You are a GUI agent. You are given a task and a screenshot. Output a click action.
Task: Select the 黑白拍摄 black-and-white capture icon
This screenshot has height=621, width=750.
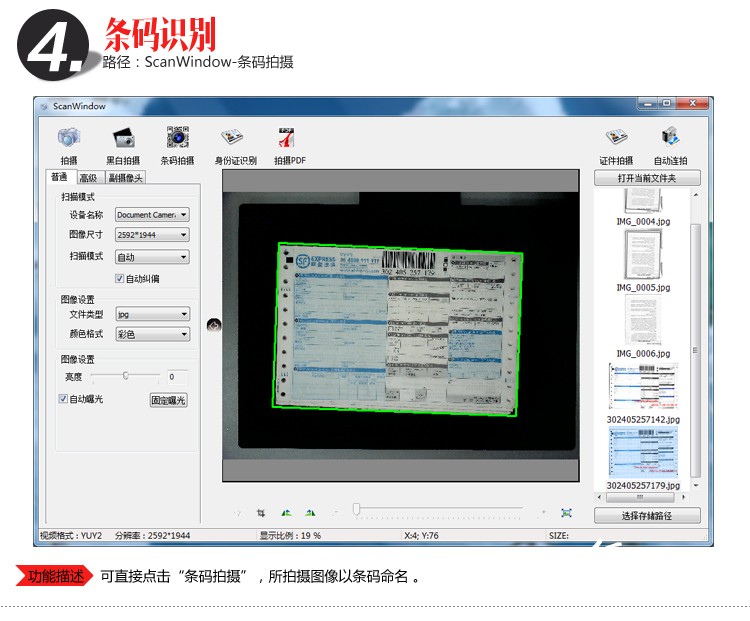click(123, 139)
